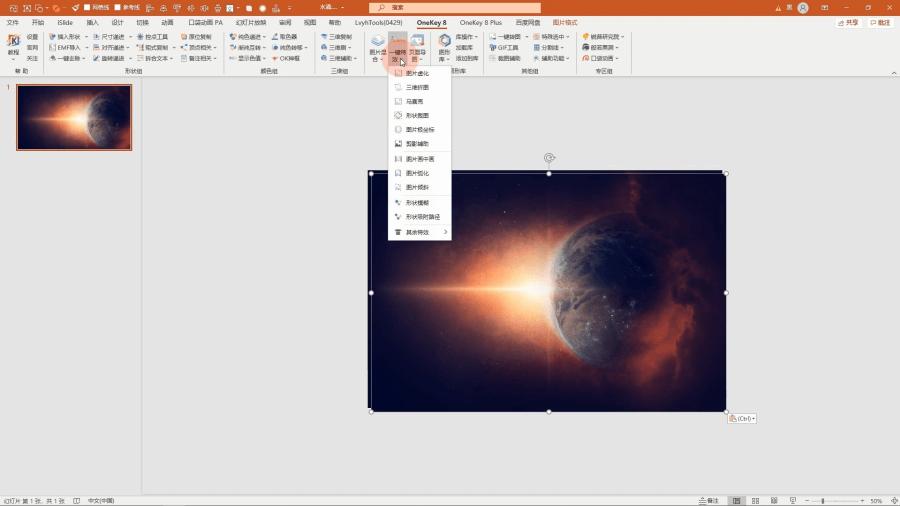Image resolution: width=900 pixels, height=506 pixels.
Task: Click 截图辅助 screenshot helper
Action: click(505, 59)
